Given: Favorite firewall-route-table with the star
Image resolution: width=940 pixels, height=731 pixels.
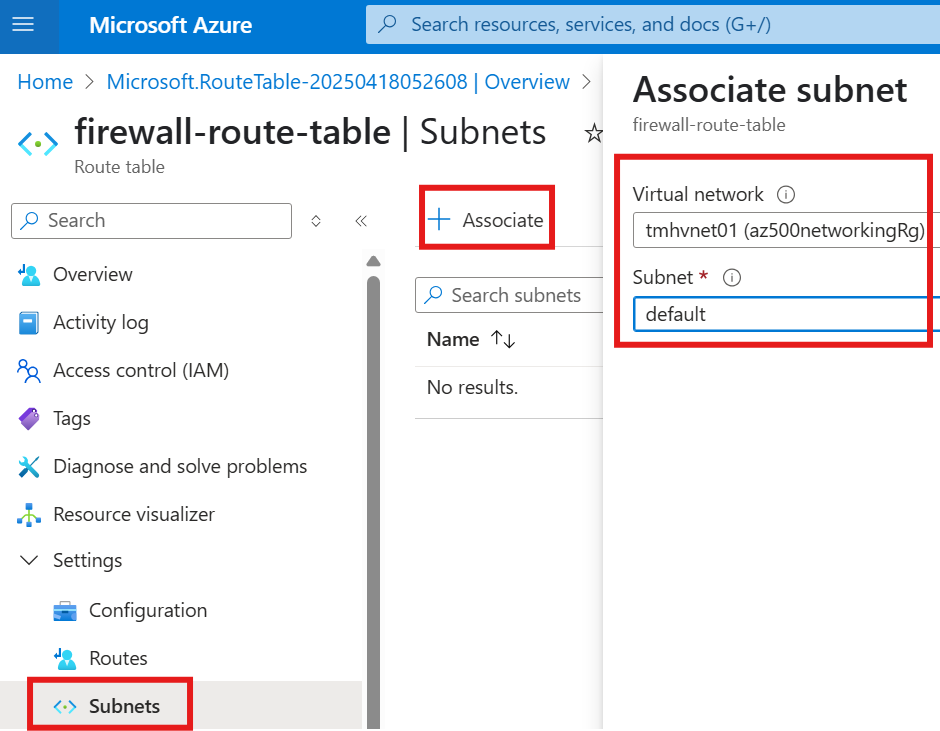Looking at the screenshot, I should point(593,133).
